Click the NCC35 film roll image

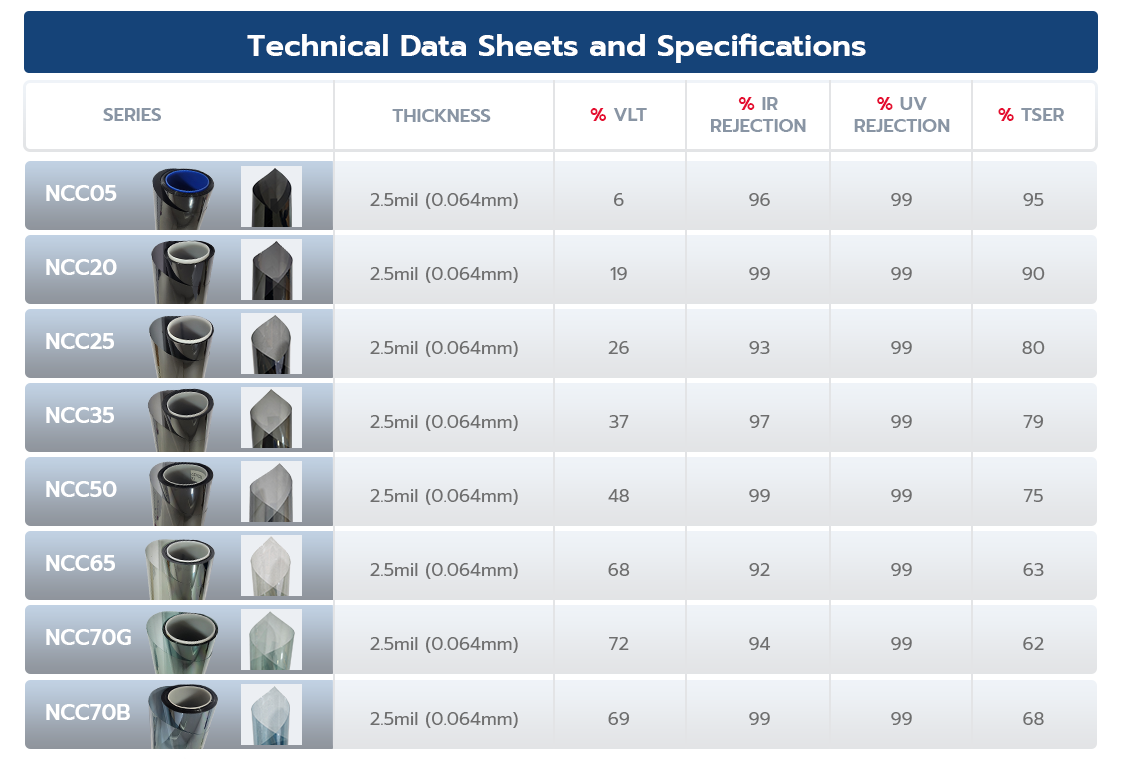tap(181, 420)
